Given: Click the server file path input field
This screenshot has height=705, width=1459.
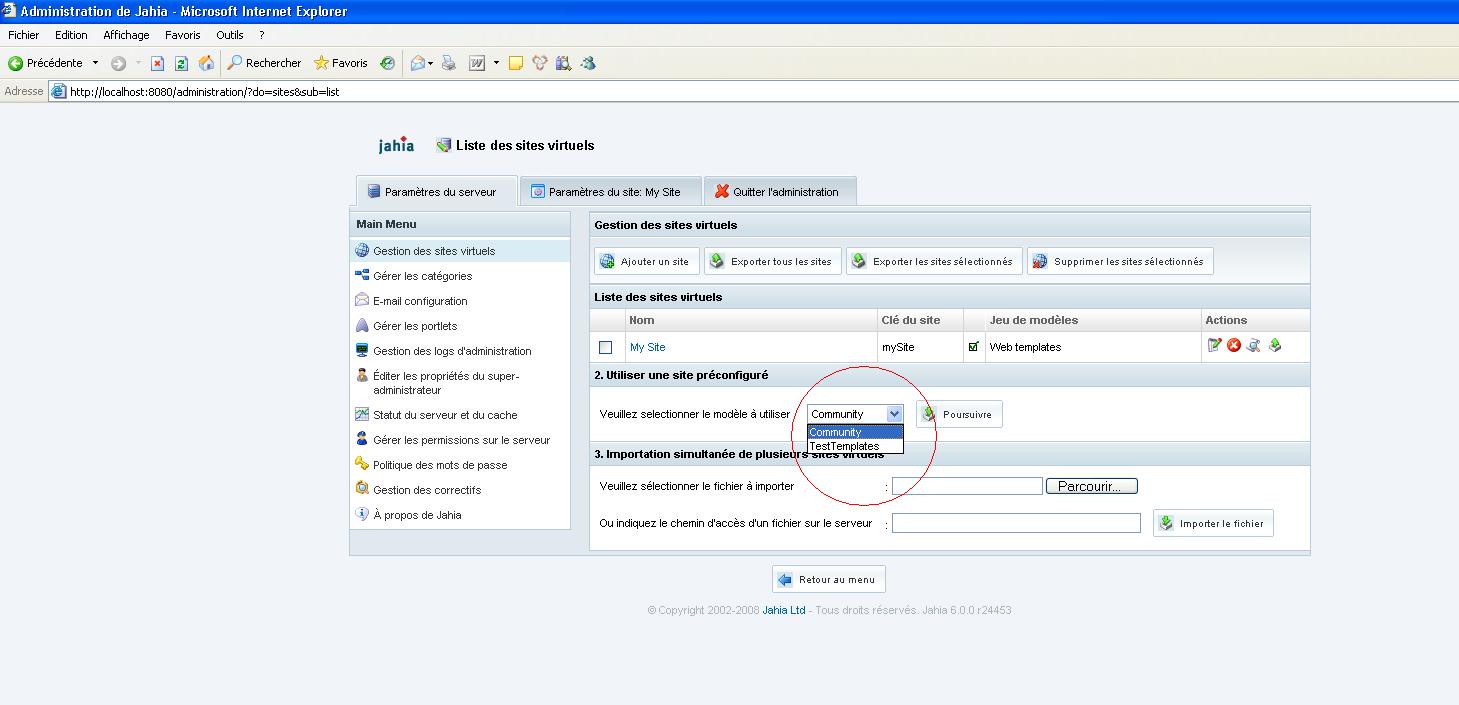Looking at the screenshot, I should (x=1016, y=523).
